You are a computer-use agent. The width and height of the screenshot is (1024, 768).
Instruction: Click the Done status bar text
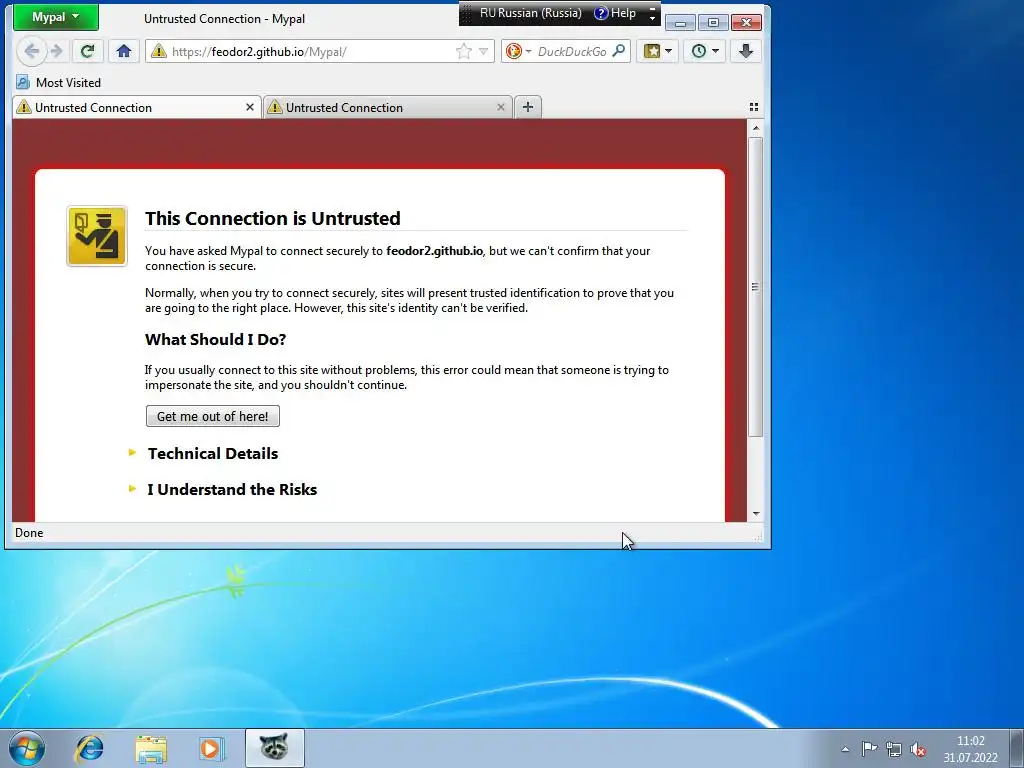pos(29,533)
